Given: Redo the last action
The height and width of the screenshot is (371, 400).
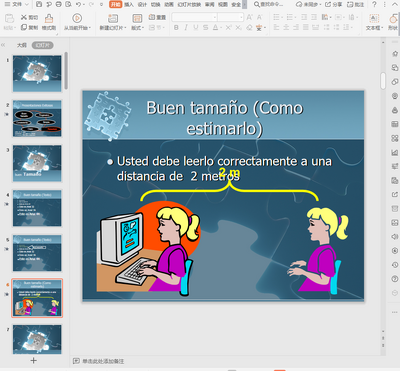Looking at the screenshot, I should click(x=91, y=5).
